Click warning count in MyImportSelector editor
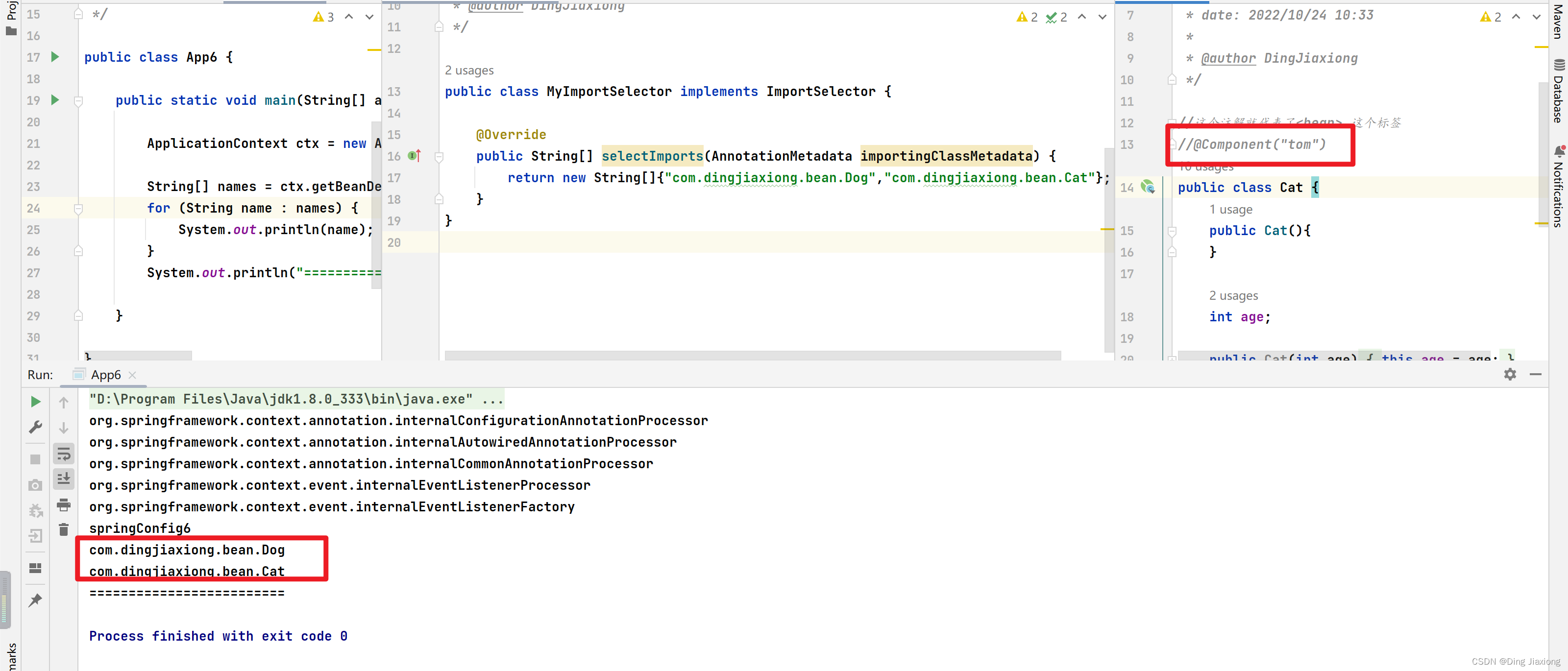Image resolution: width=1568 pixels, height=671 pixels. [1027, 17]
